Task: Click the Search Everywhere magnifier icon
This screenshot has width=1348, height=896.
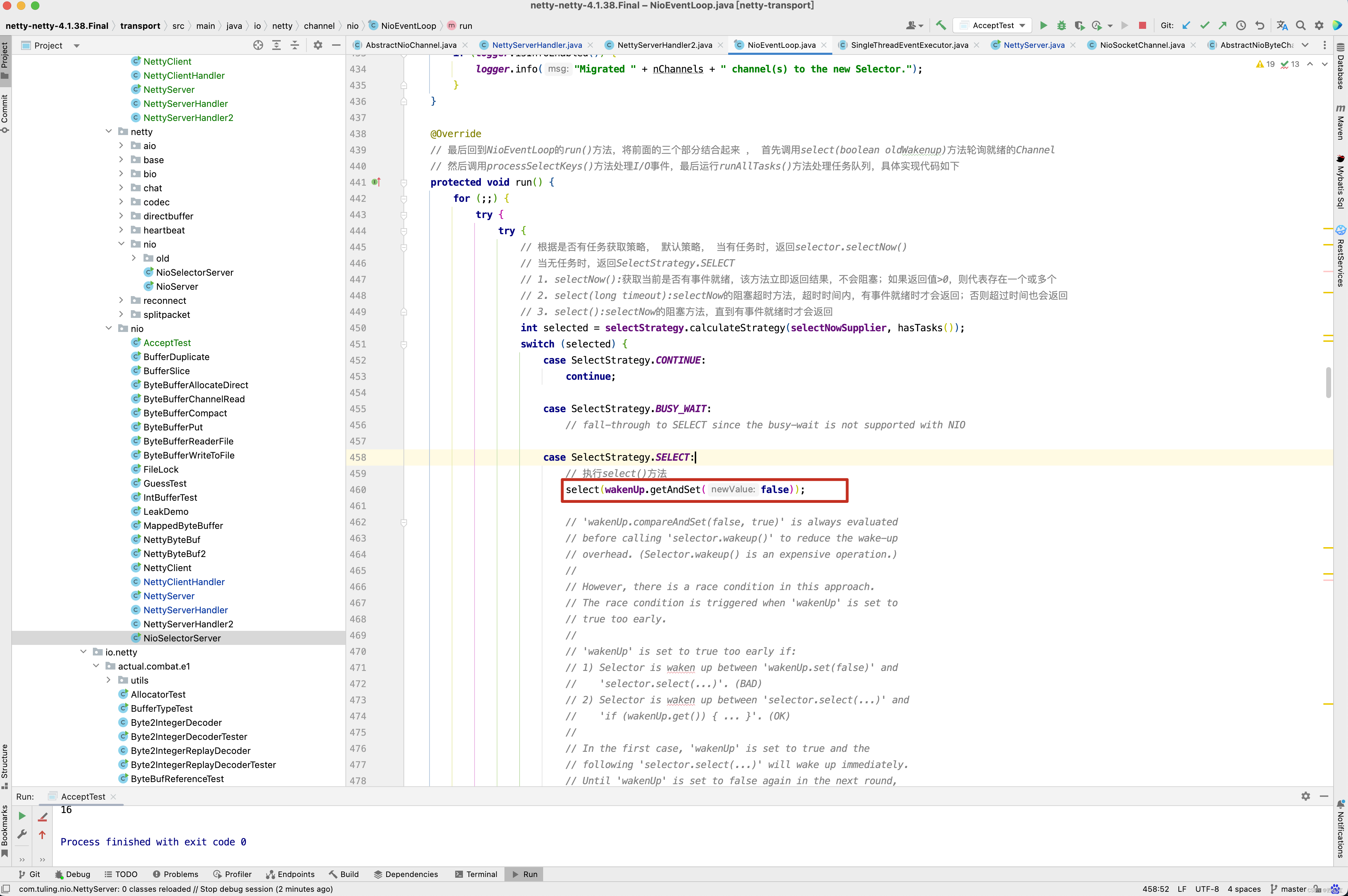Action: (x=1301, y=25)
